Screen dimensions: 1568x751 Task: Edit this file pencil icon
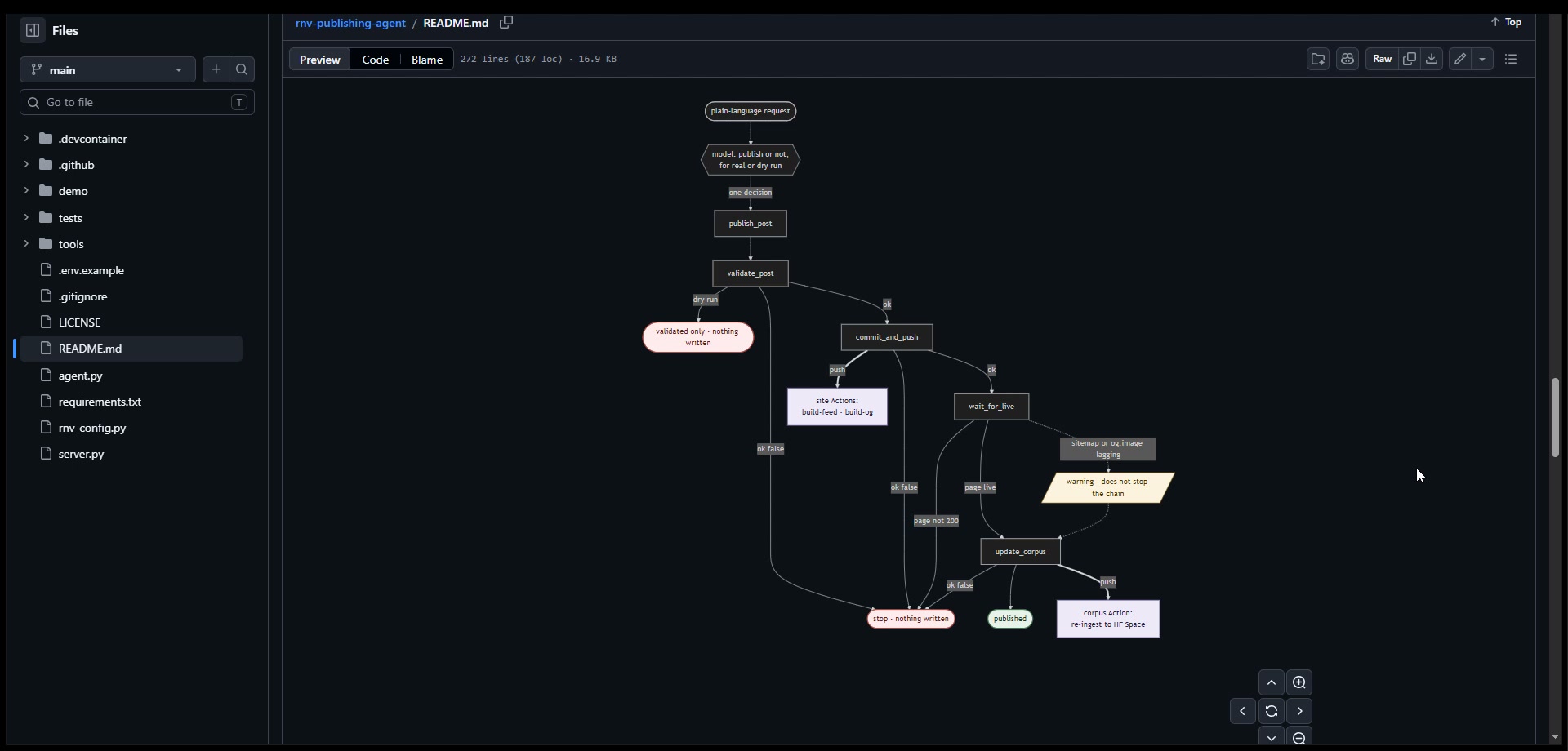(x=1460, y=59)
